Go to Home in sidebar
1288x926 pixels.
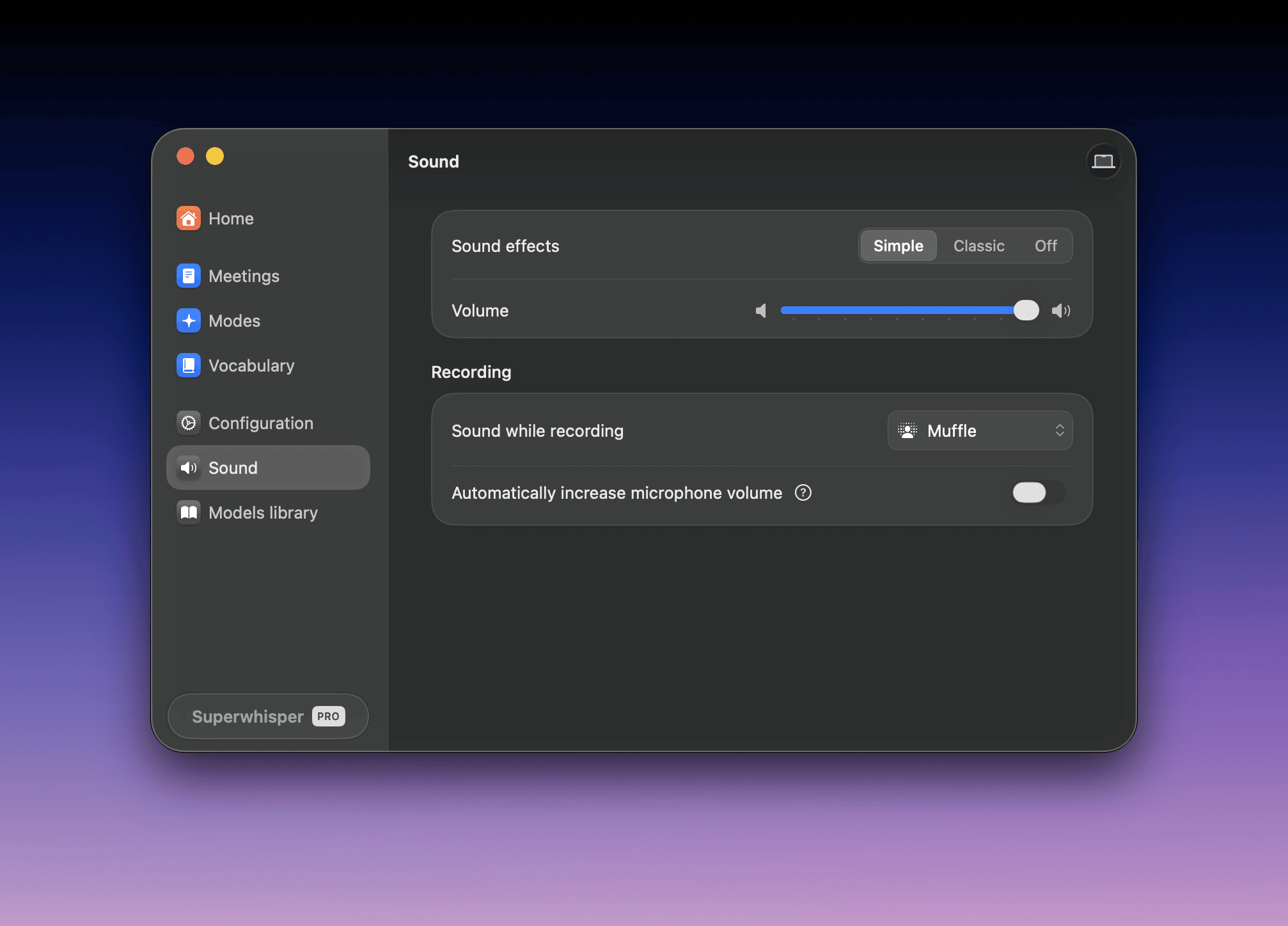pos(268,218)
